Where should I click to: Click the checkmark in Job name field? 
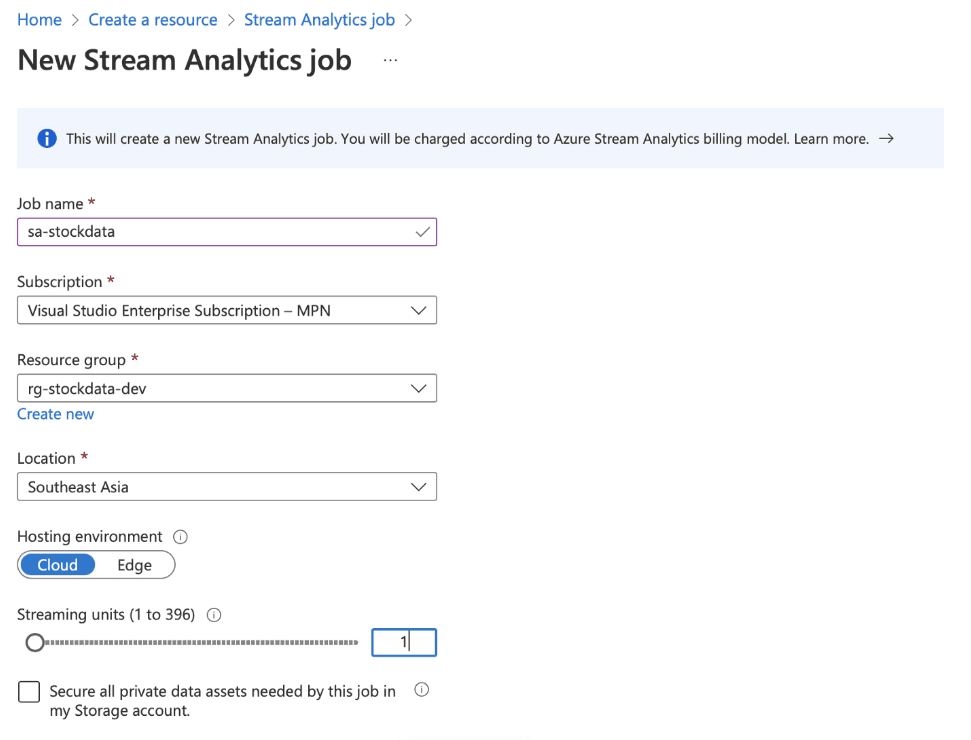coord(422,232)
